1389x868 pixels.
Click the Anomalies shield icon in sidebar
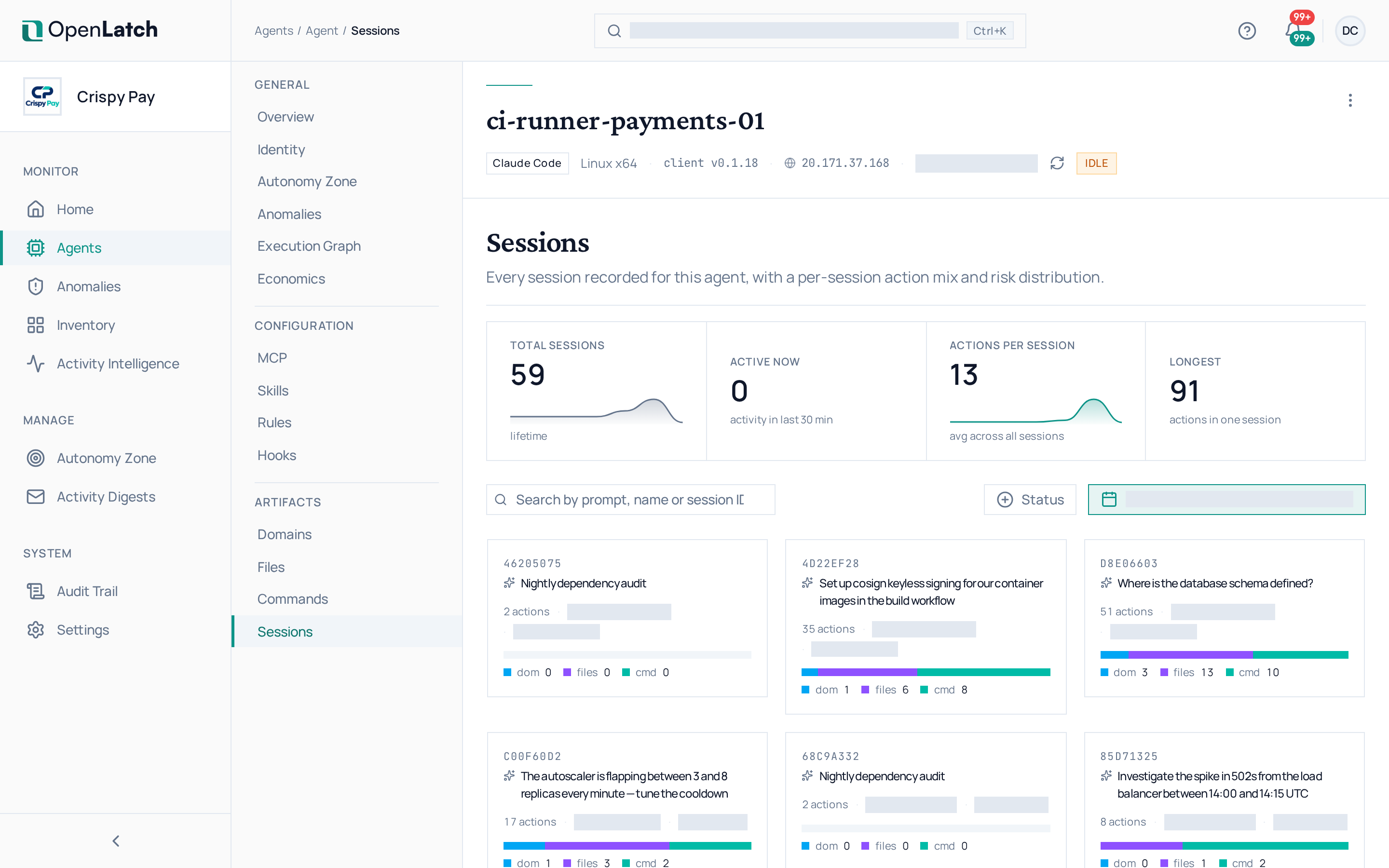pos(36,286)
